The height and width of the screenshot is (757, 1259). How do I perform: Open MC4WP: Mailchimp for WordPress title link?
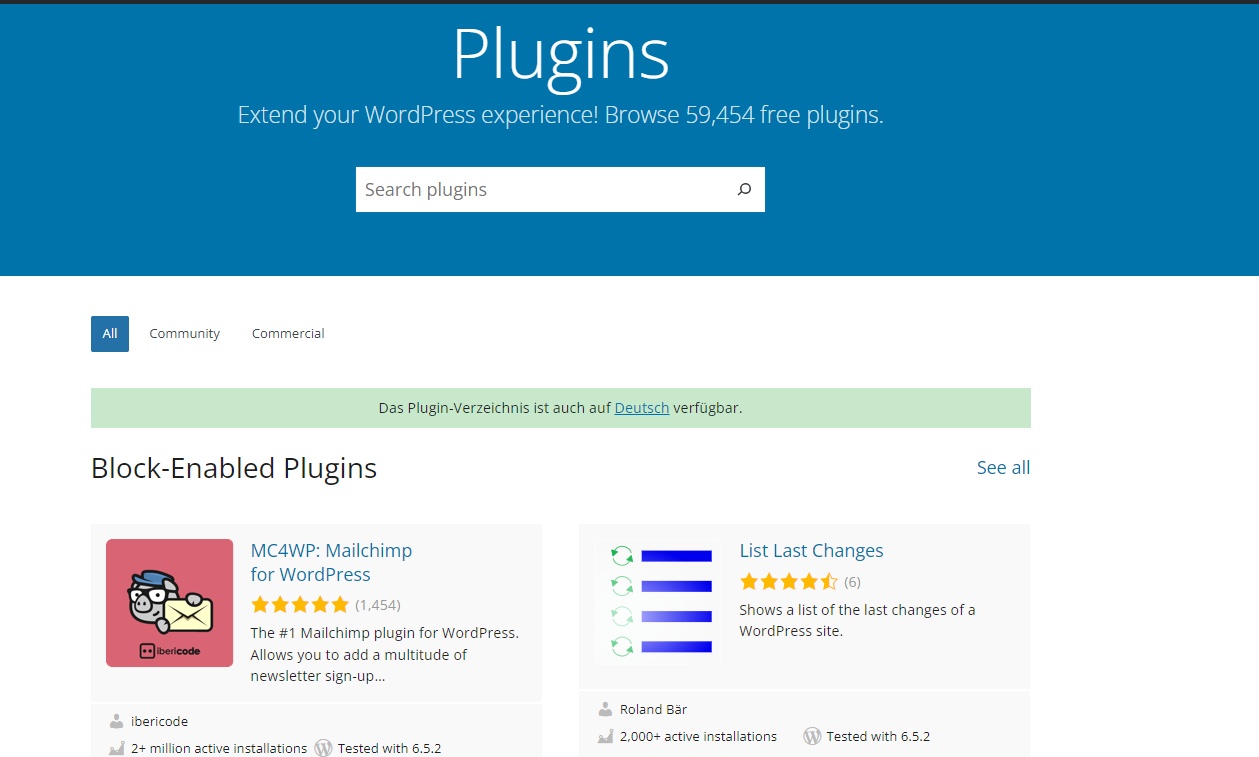coord(331,562)
